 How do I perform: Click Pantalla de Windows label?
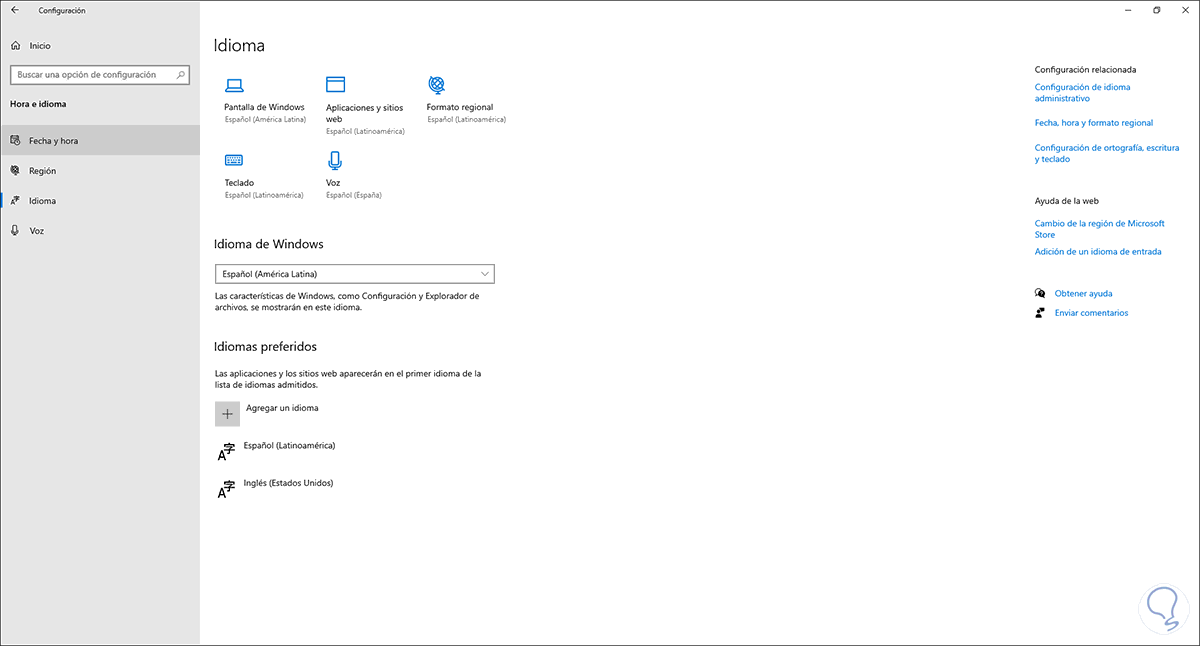(x=264, y=107)
